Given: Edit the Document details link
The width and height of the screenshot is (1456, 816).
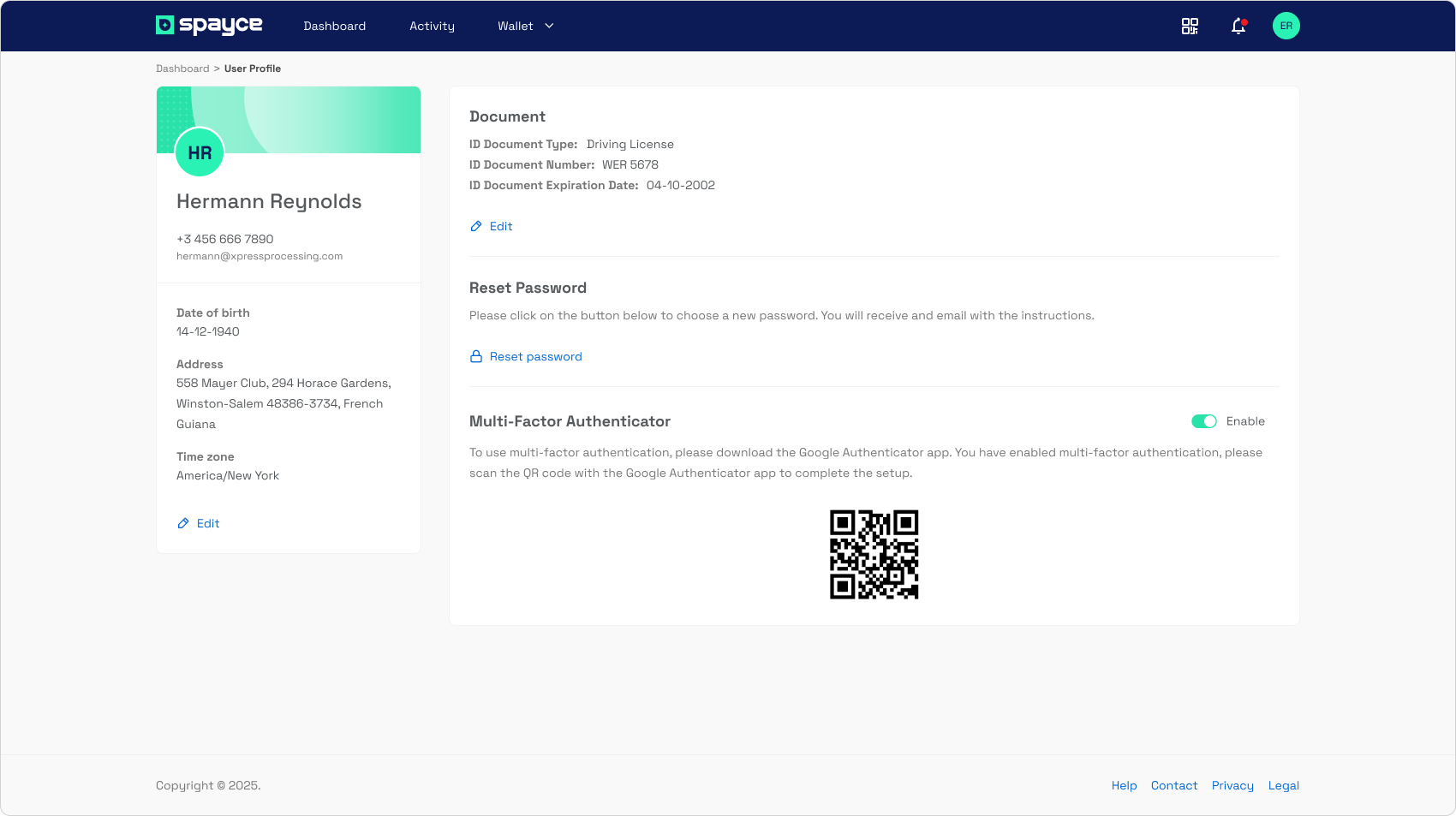Looking at the screenshot, I should [501, 226].
